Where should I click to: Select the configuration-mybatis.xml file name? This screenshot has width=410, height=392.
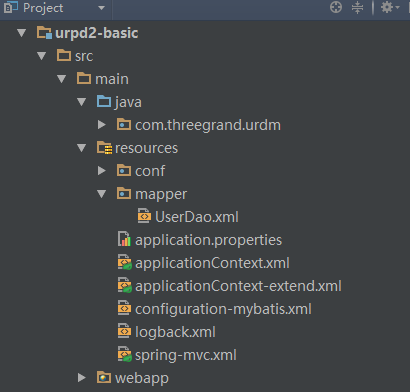click(223, 310)
